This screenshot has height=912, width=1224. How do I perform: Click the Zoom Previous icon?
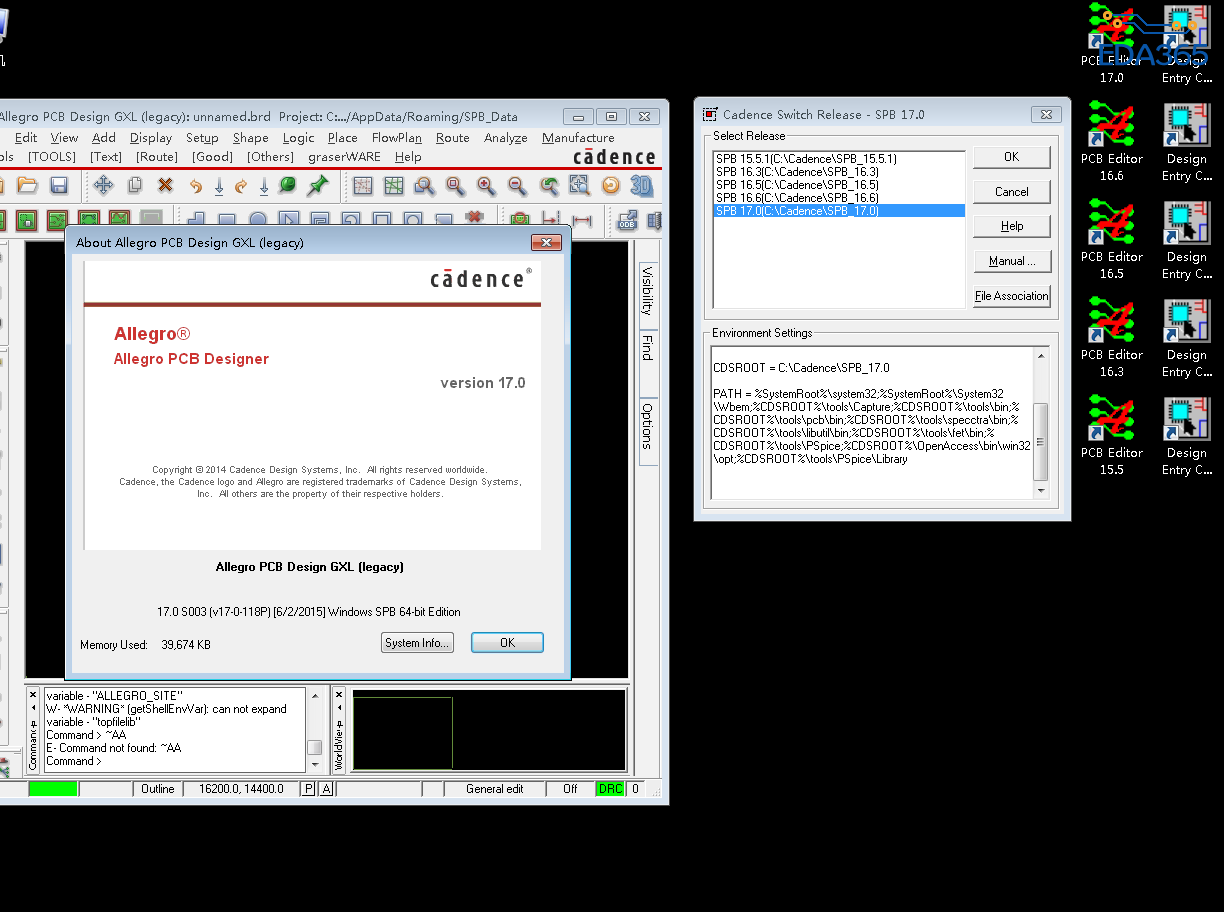pyautogui.click(x=549, y=185)
